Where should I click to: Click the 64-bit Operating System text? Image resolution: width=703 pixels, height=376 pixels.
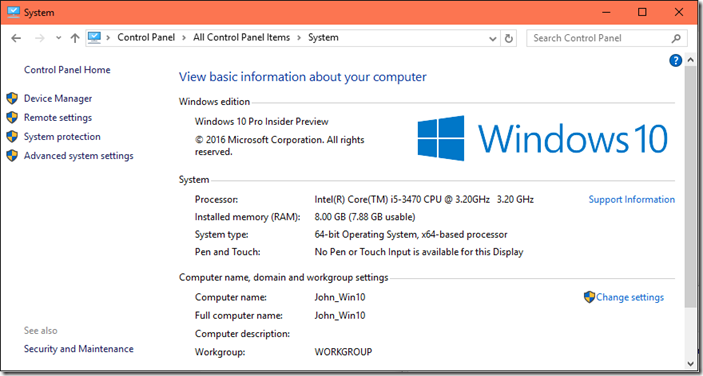coord(411,235)
